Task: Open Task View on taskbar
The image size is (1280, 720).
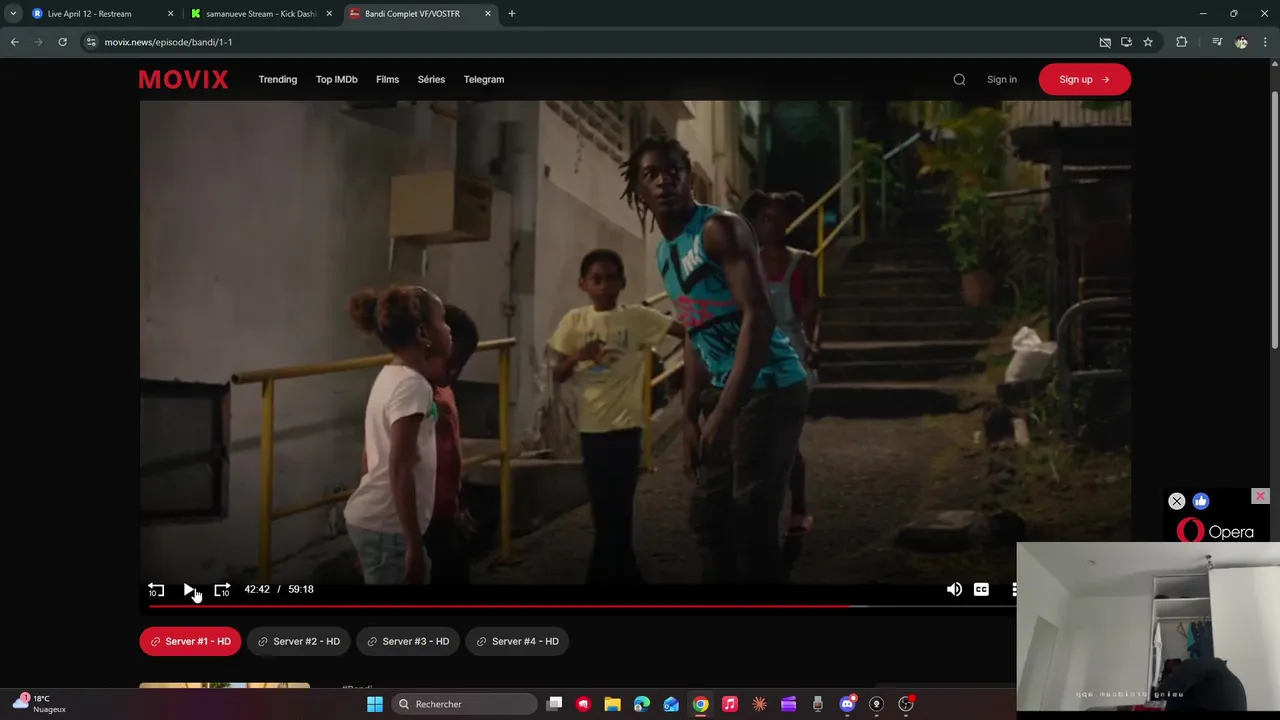Action: [x=555, y=704]
